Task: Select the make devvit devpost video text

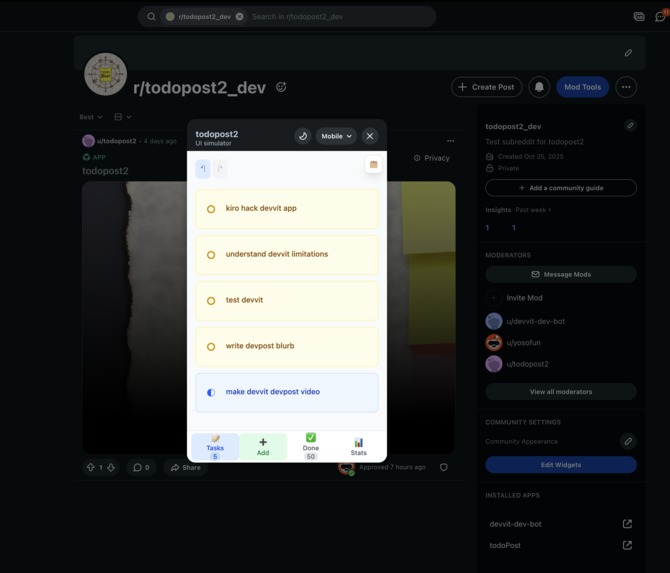Action: [273, 391]
